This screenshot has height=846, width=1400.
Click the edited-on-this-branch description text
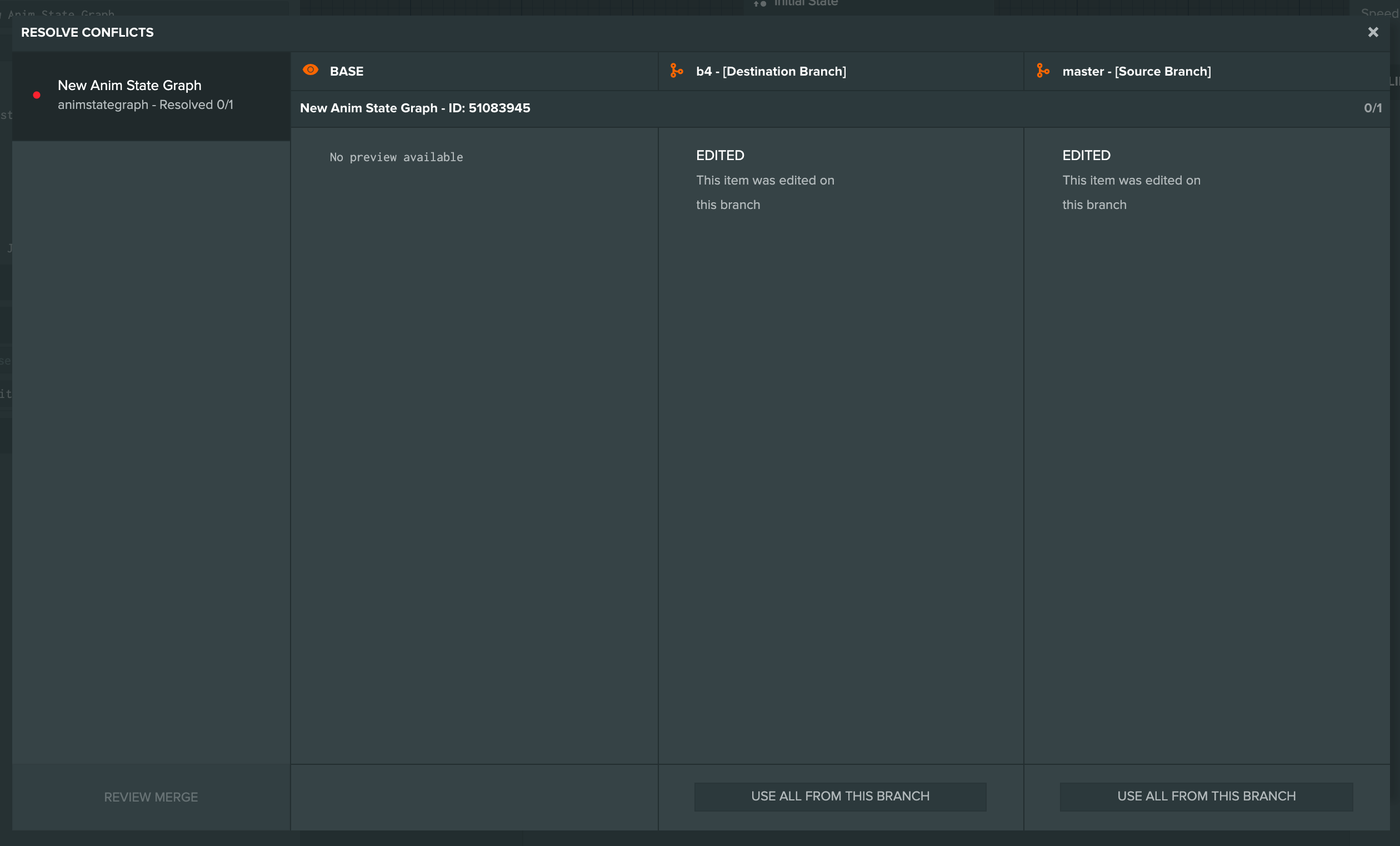tap(764, 192)
